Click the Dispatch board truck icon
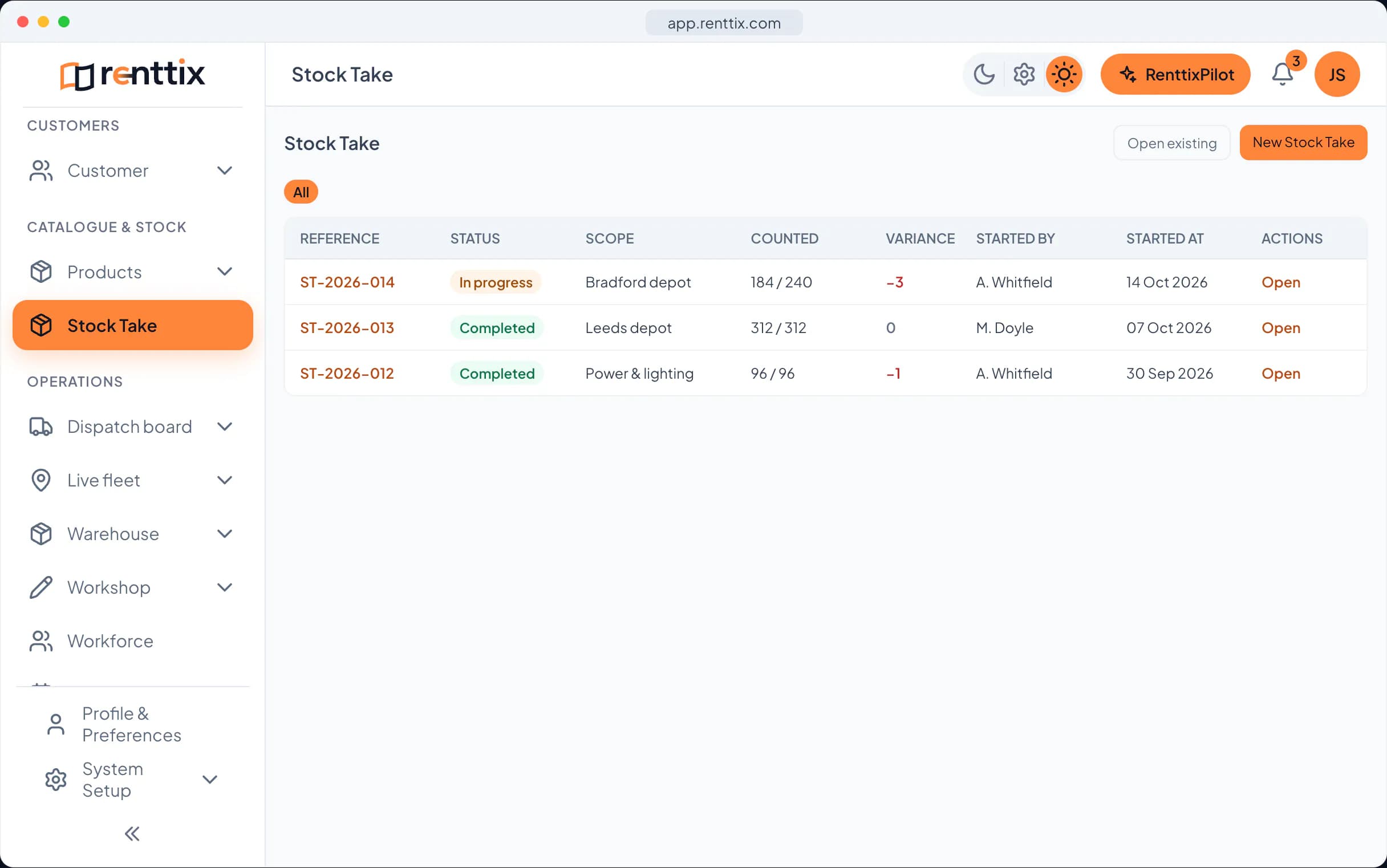 pos(40,427)
